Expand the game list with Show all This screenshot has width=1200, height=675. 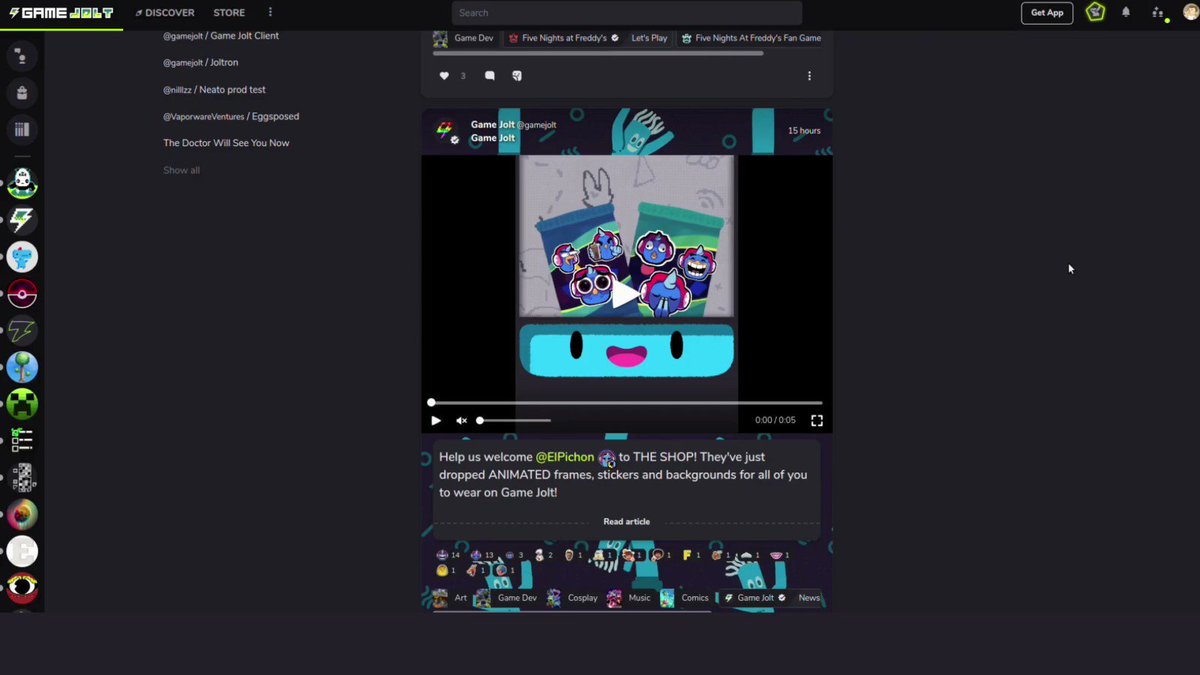click(181, 170)
